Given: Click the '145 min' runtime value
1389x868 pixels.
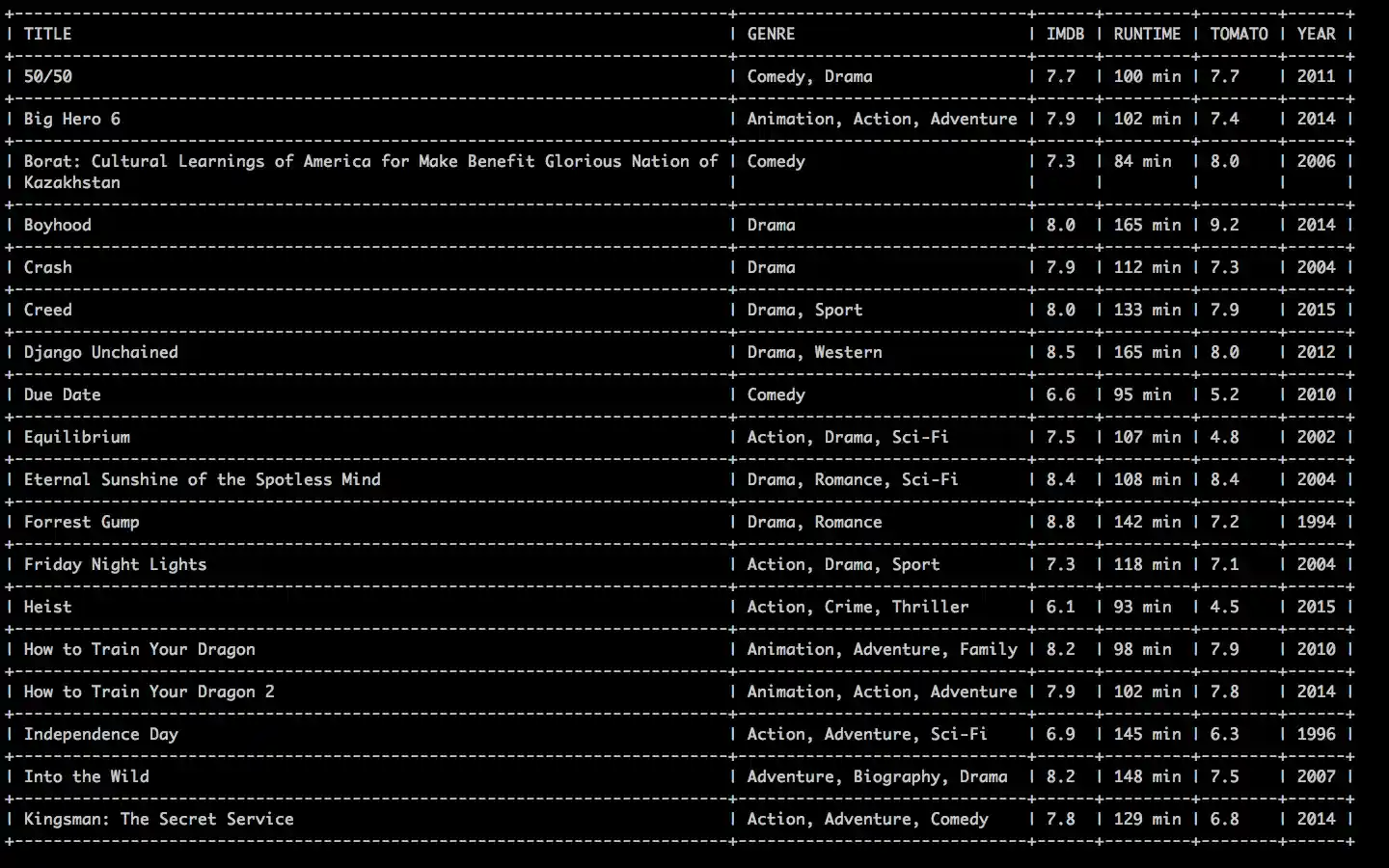Looking at the screenshot, I should tap(1147, 734).
